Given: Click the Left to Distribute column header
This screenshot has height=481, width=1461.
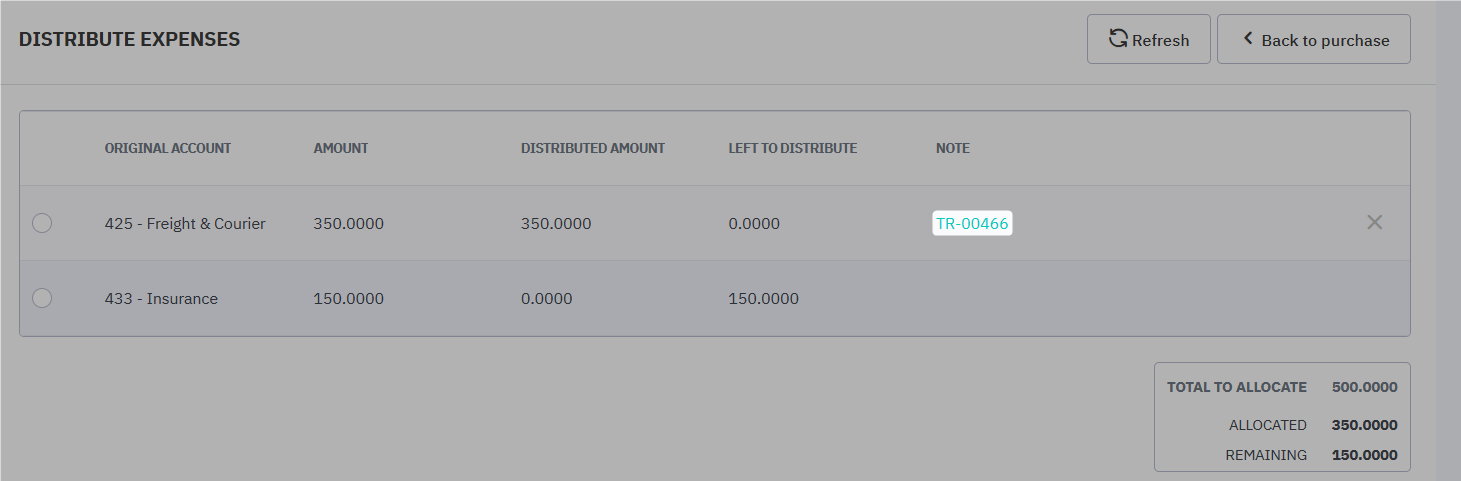Looking at the screenshot, I should [x=793, y=148].
